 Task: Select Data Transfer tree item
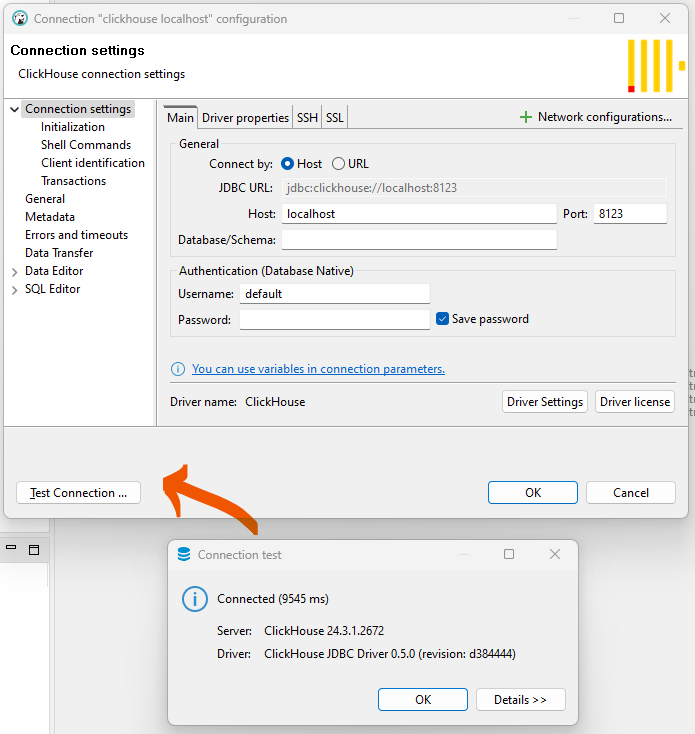click(59, 253)
